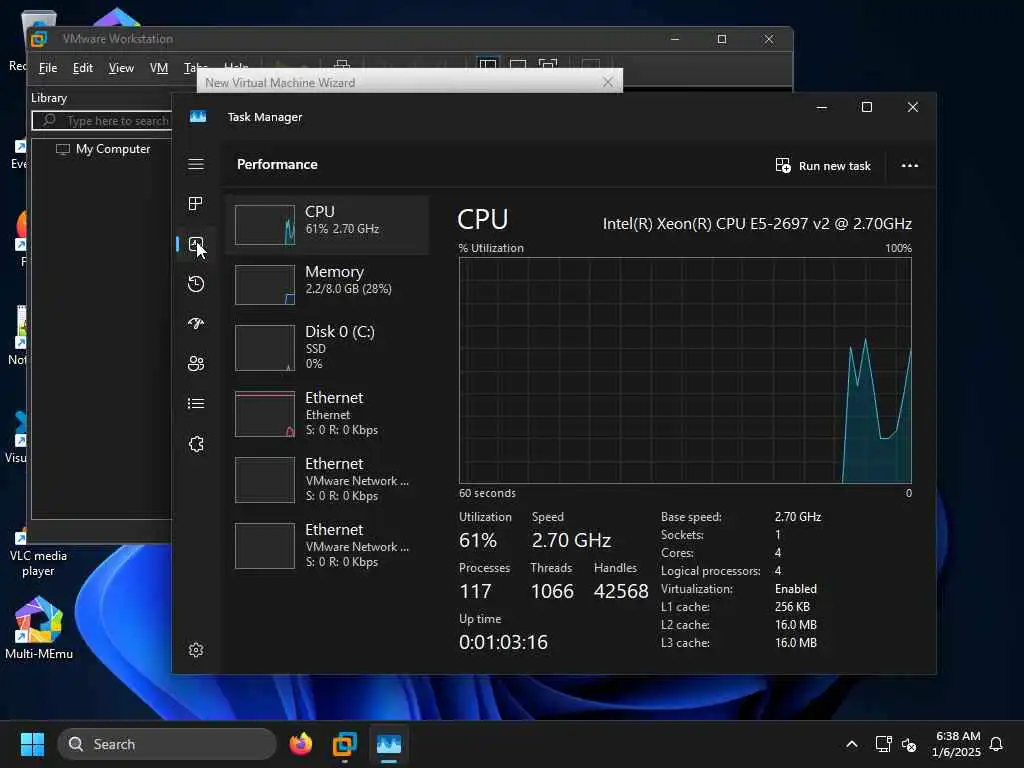Open Users page in Task Manager sidebar
The height and width of the screenshot is (768, 1024).
pos(196,364)
